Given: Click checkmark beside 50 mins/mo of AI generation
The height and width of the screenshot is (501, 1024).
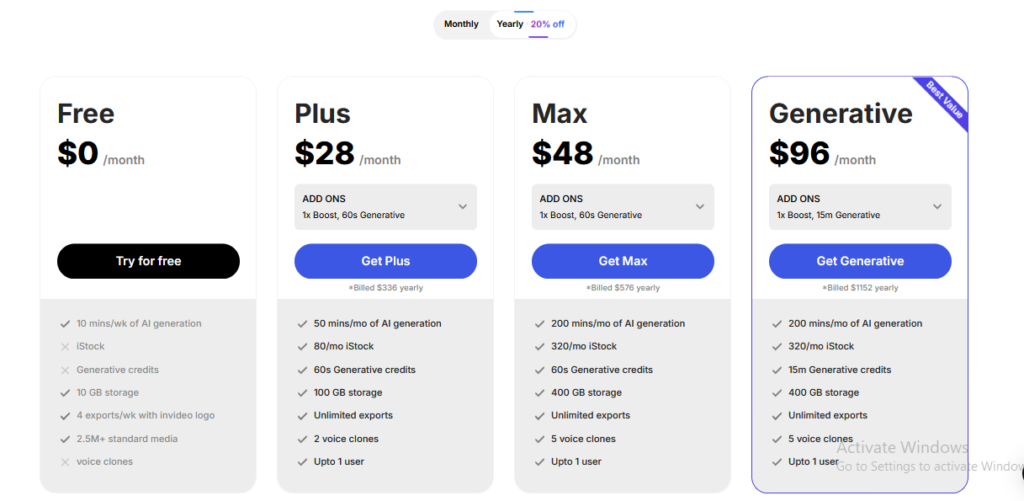Looking at the screenshot, I should click(302, 323).
